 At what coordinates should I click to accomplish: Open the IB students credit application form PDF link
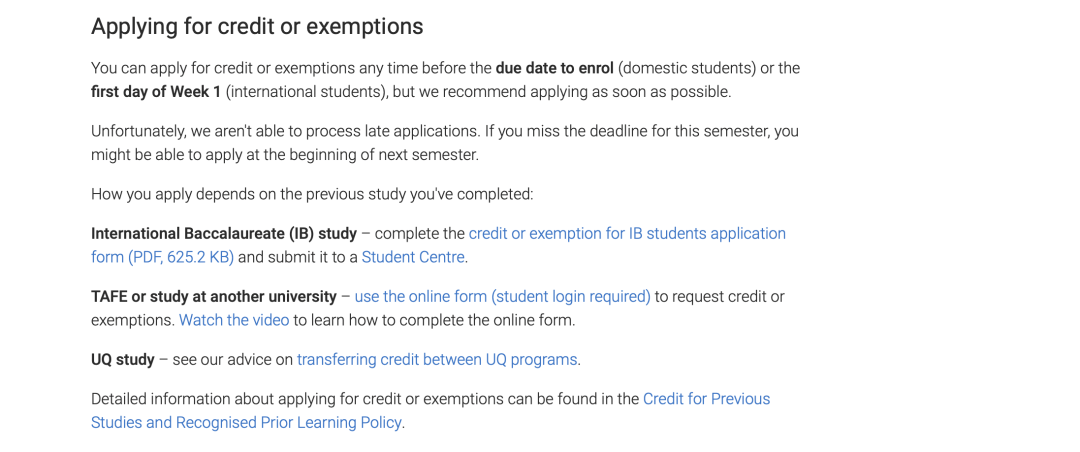click(627, 234)
